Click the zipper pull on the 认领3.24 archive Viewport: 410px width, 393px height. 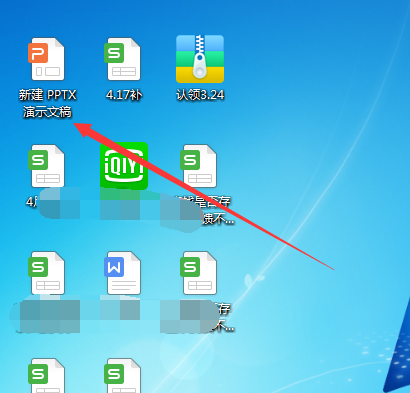click(x=200, y=67)
